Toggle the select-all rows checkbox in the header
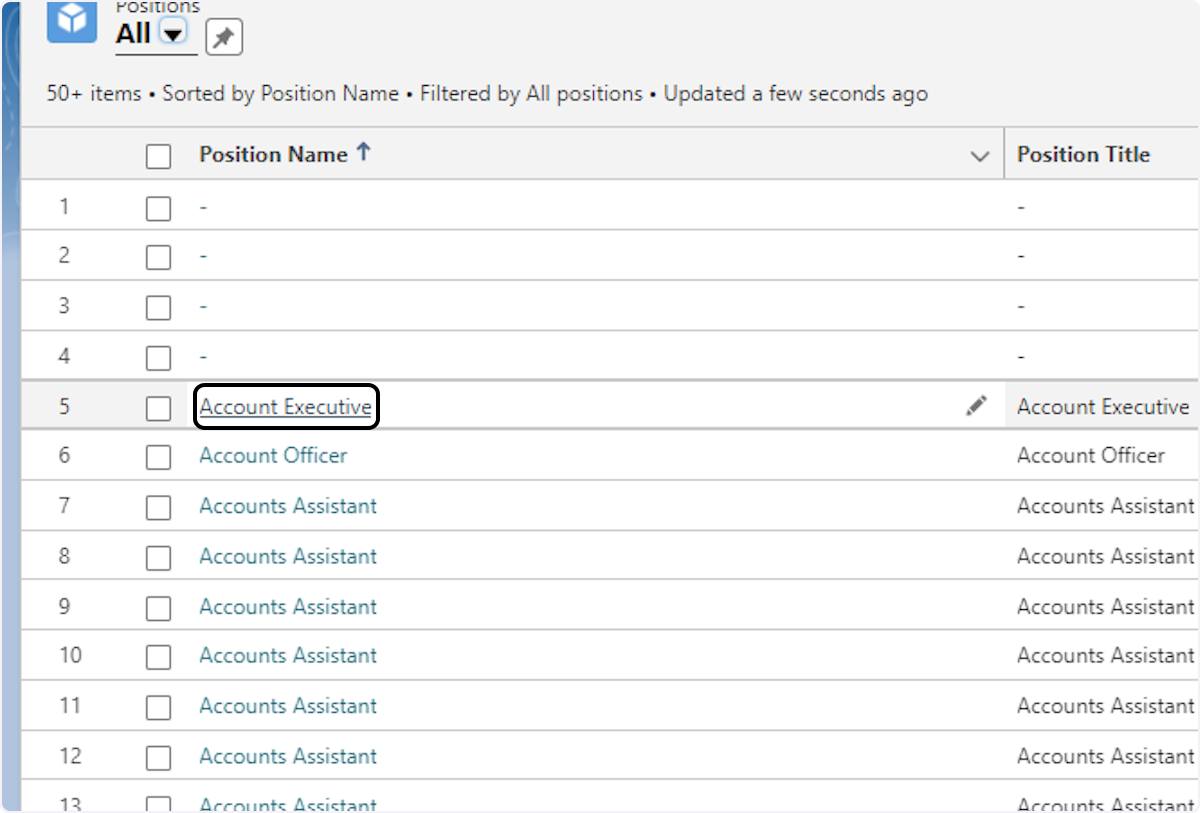Viewport: 1200px width, 813px height. 158,156
